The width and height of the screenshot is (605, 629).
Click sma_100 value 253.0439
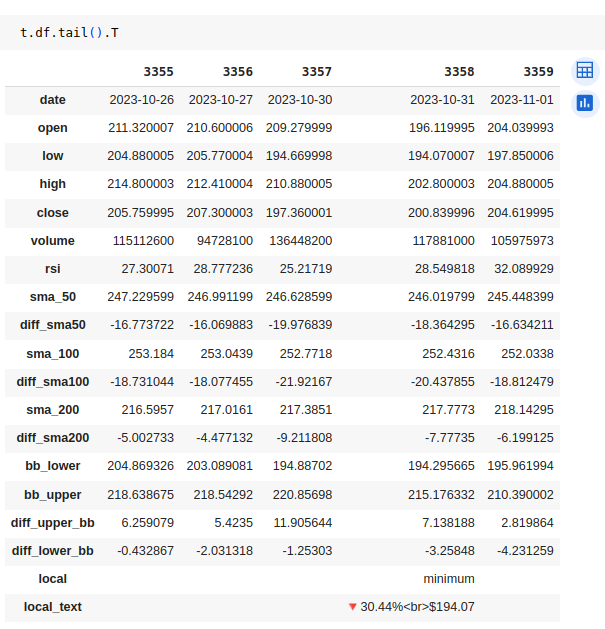[227, 354]
